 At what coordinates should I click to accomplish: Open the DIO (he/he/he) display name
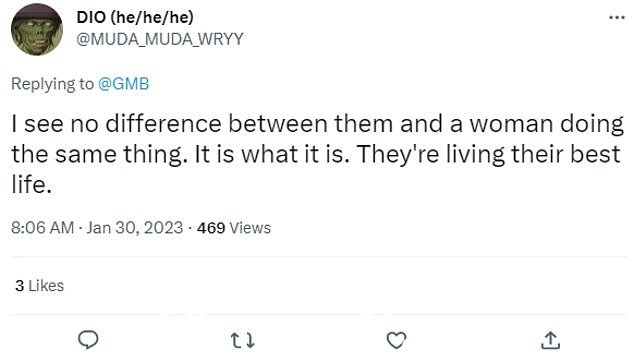[135, 17]
